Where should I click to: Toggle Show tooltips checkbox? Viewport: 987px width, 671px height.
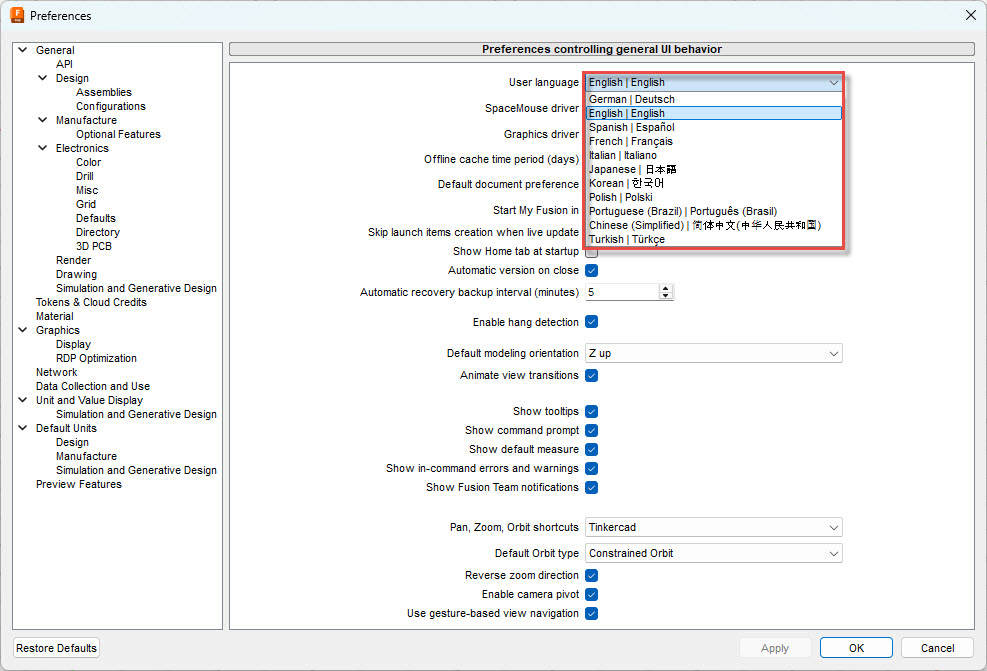pos(592,411)
